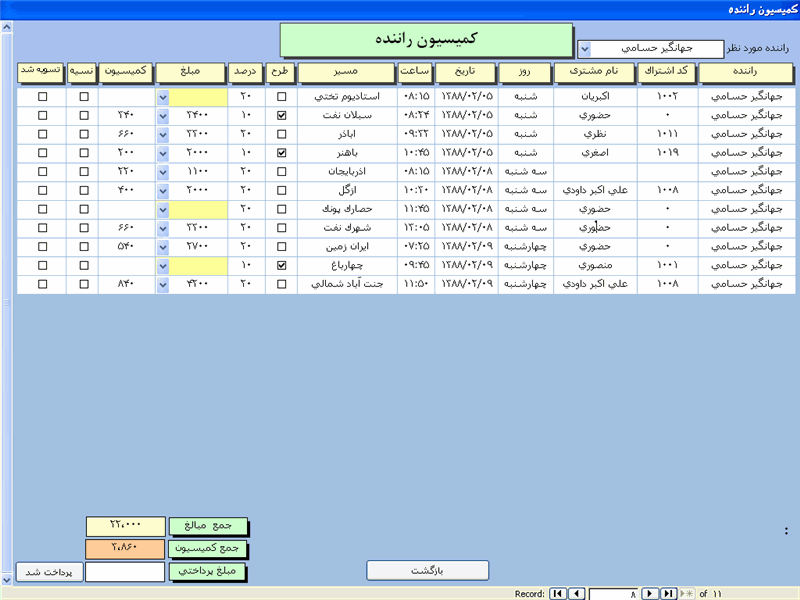This screenshot has height=600, width=800.
Task: Toggle طرح checkbox in سيلان نفت row
Action: click(281, 116)
